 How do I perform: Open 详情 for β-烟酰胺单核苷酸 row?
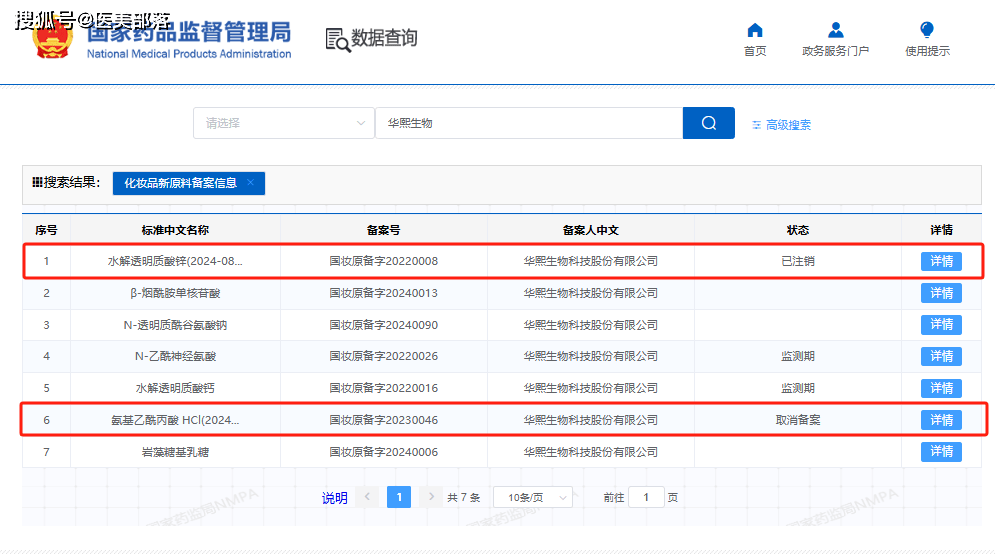click(941, 293)
